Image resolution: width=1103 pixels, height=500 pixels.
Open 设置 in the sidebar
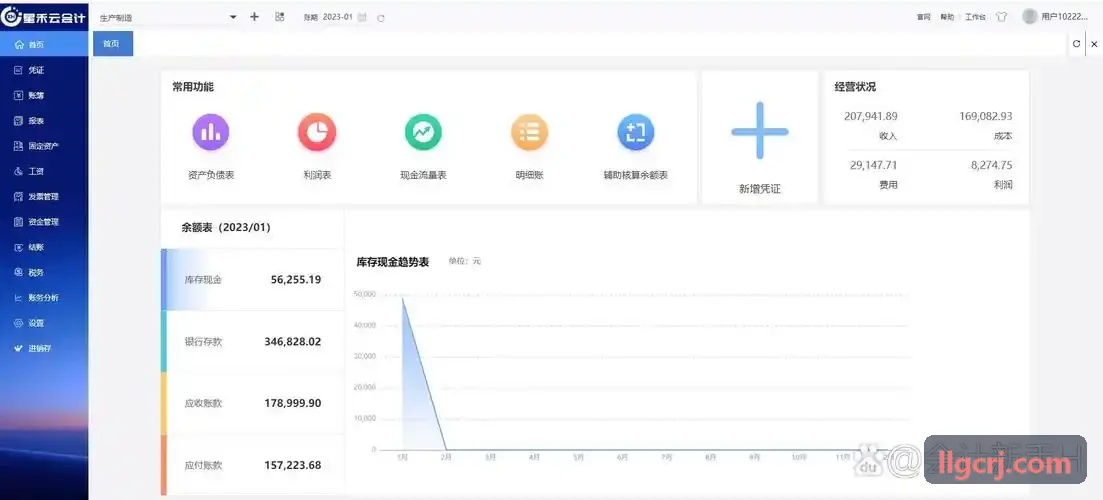coord(44,323)
